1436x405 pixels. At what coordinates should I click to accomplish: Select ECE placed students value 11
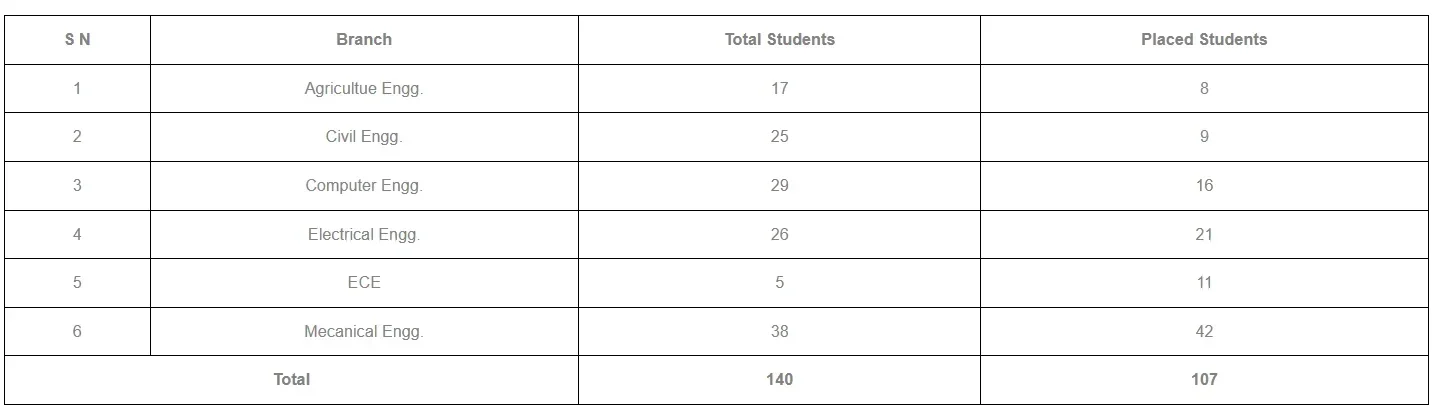[1203, 283]
